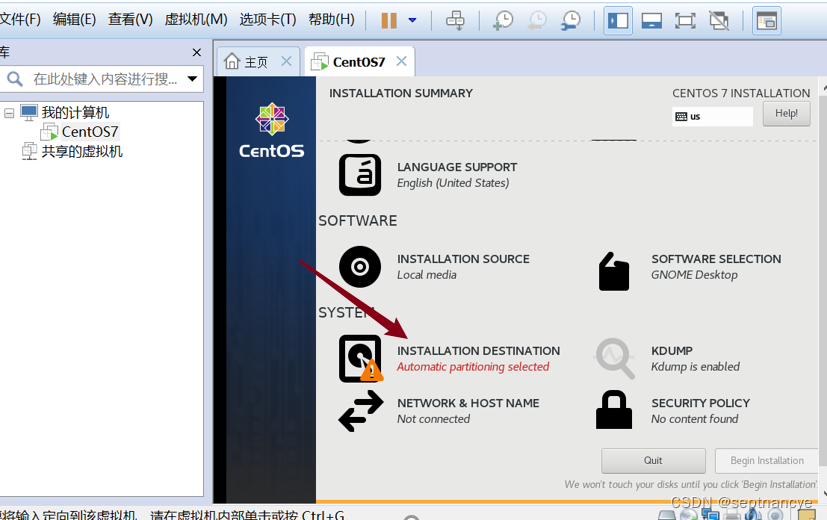
Task: Switch to the 主页 tab
Action: coord(256,62)
